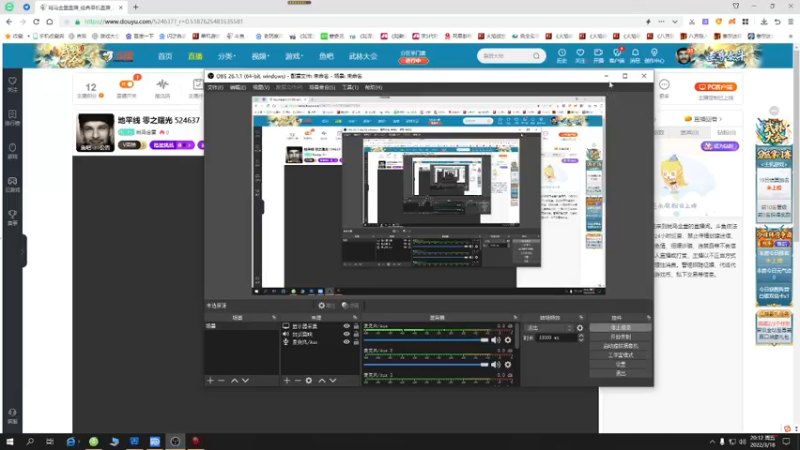The image size is (800, 450).
Task: Mute the first mixer channel
Action: 495,340
